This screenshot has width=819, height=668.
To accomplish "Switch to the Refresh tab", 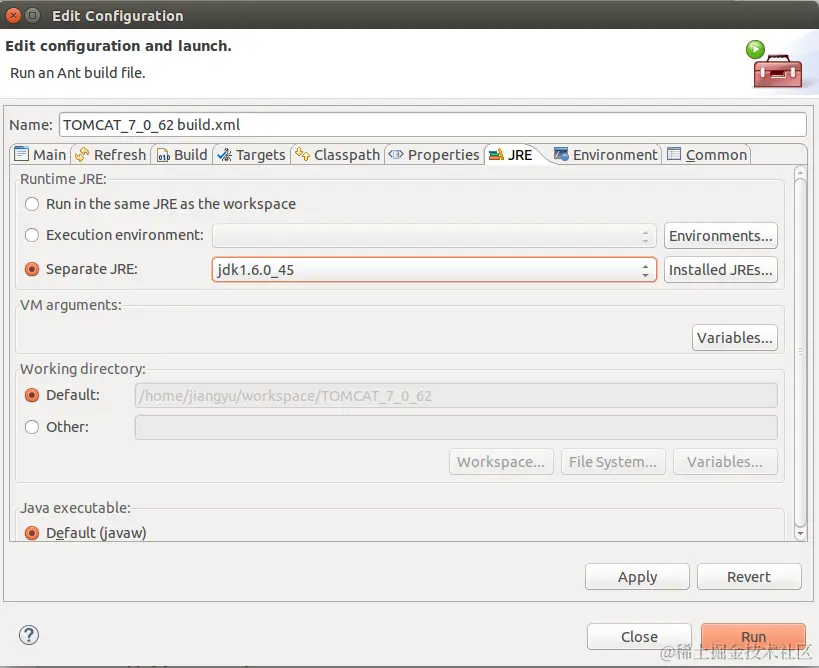I will [x=111, y=155].
